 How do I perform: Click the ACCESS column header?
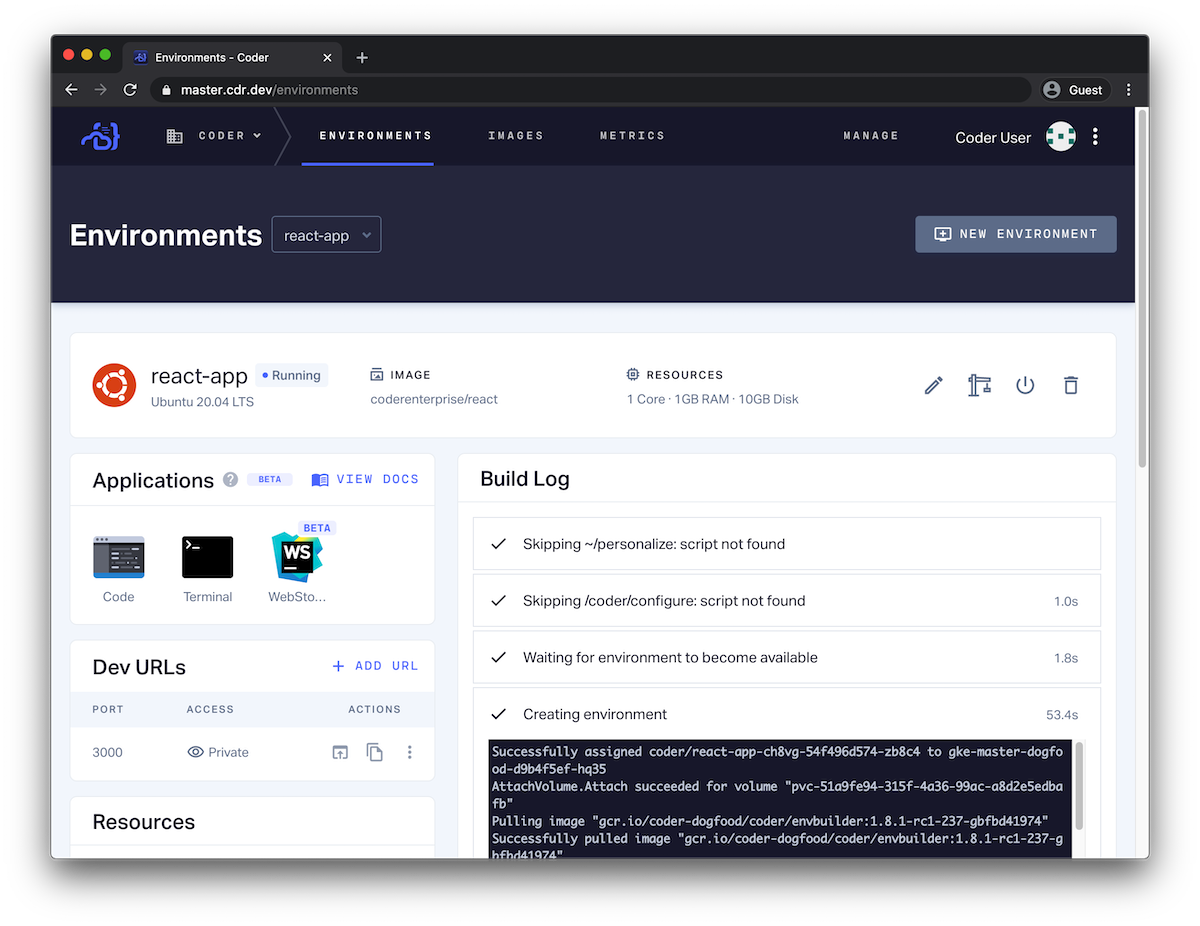210,709
